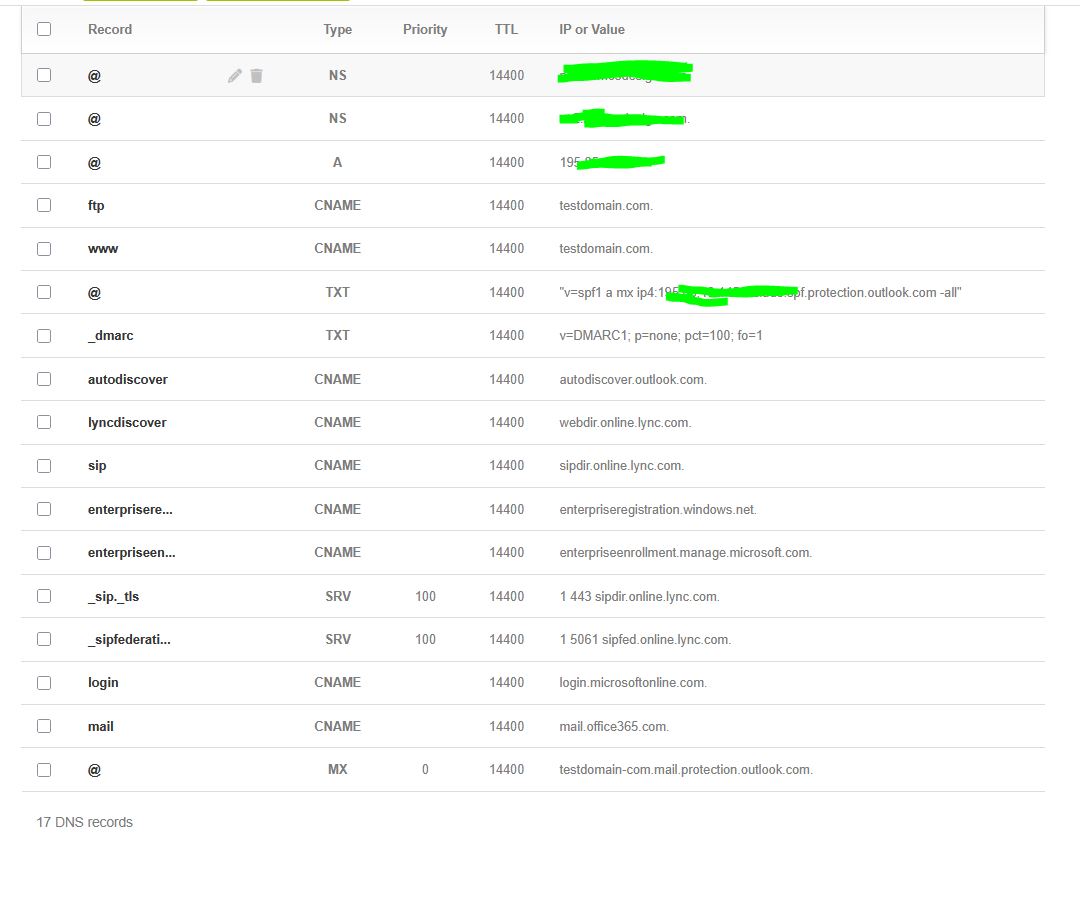
Task: Check the box for the ftp CNAME record
Action: point(44,205)
